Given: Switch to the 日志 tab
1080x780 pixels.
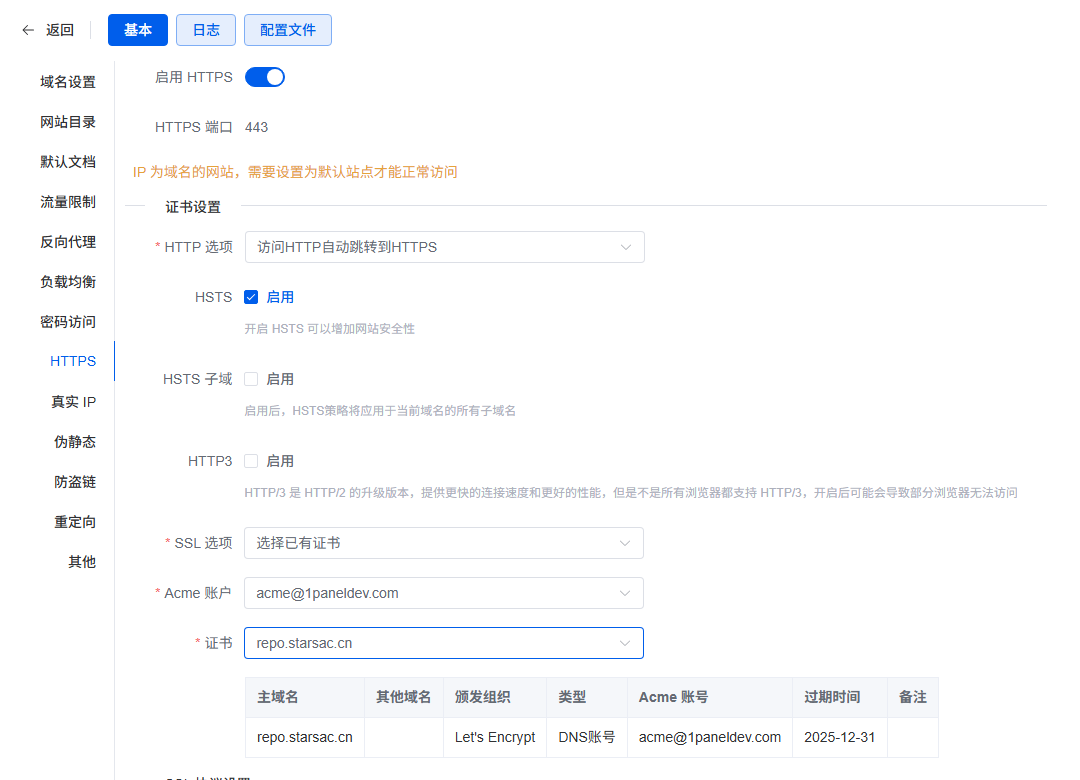Looking at the screenshot, I should point(206,30).
